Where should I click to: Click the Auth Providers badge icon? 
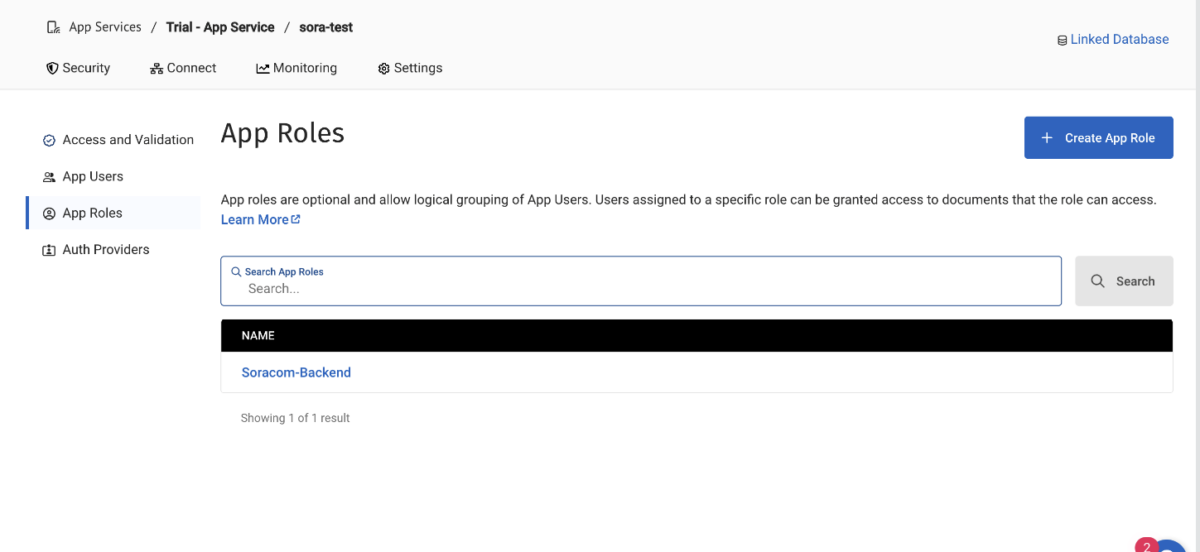(49, 250)
